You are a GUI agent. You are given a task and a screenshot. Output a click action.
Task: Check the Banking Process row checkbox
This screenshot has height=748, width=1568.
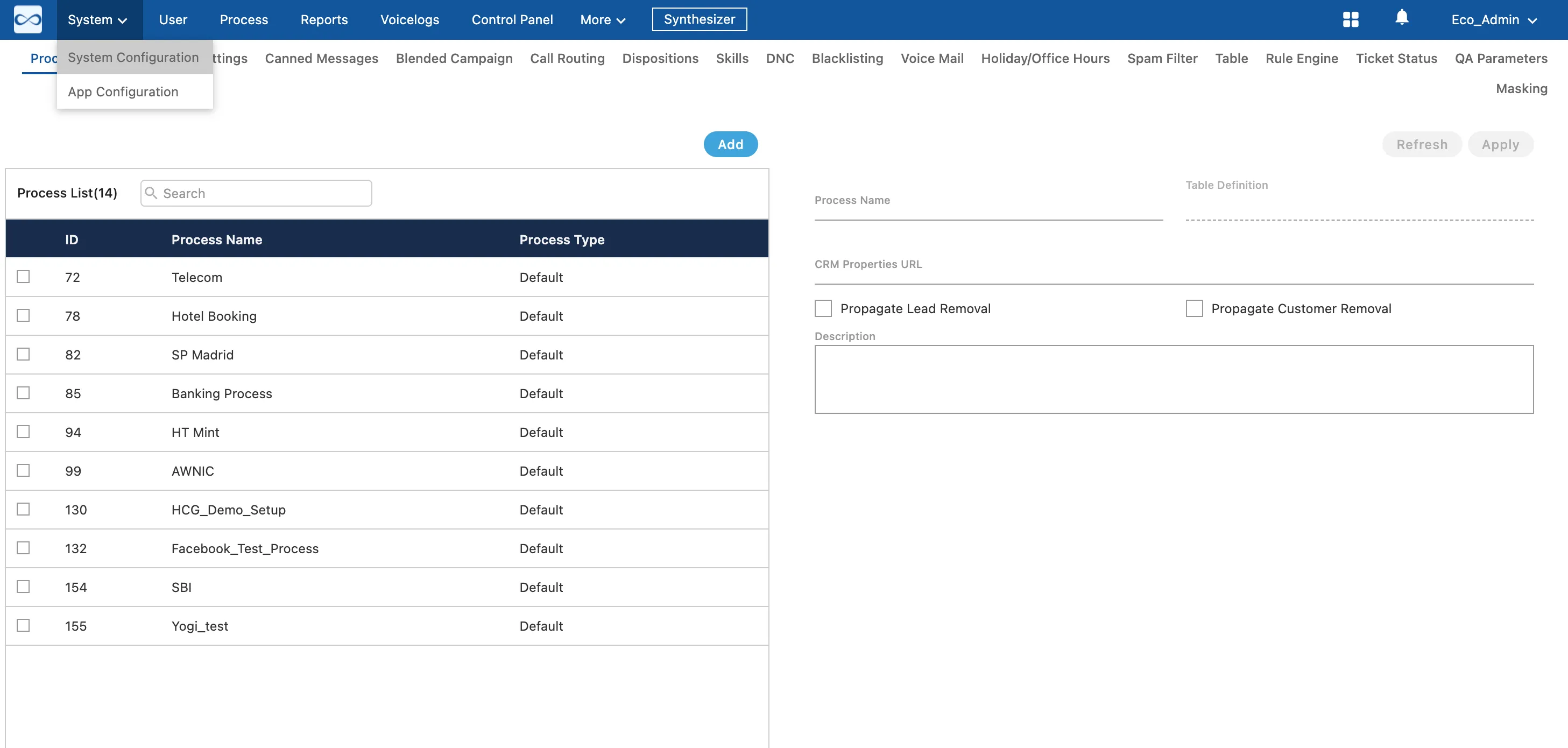point(23,392)
